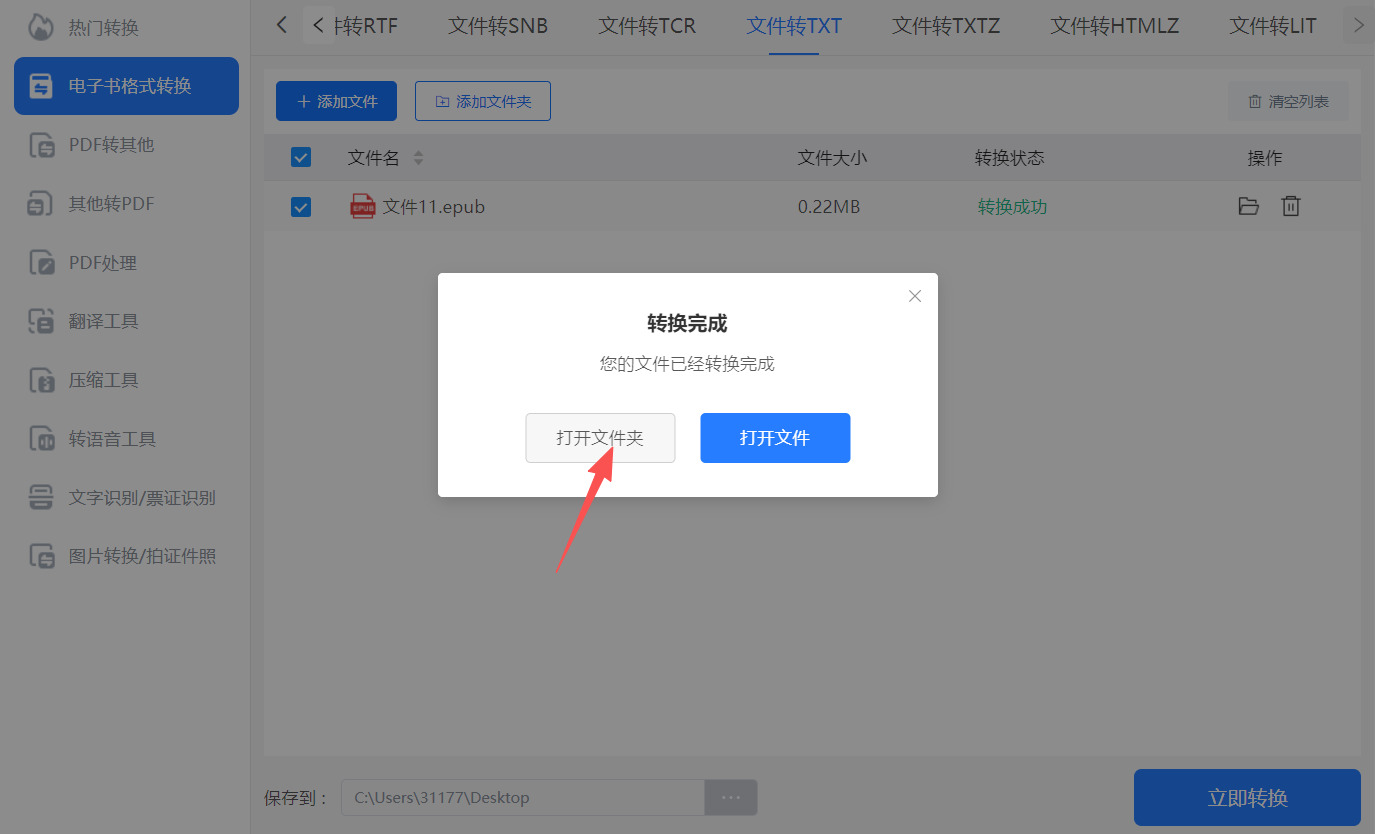Click the 添加文件 button
This screenshot has height=834, width=1375.
[x=336, y=101]
